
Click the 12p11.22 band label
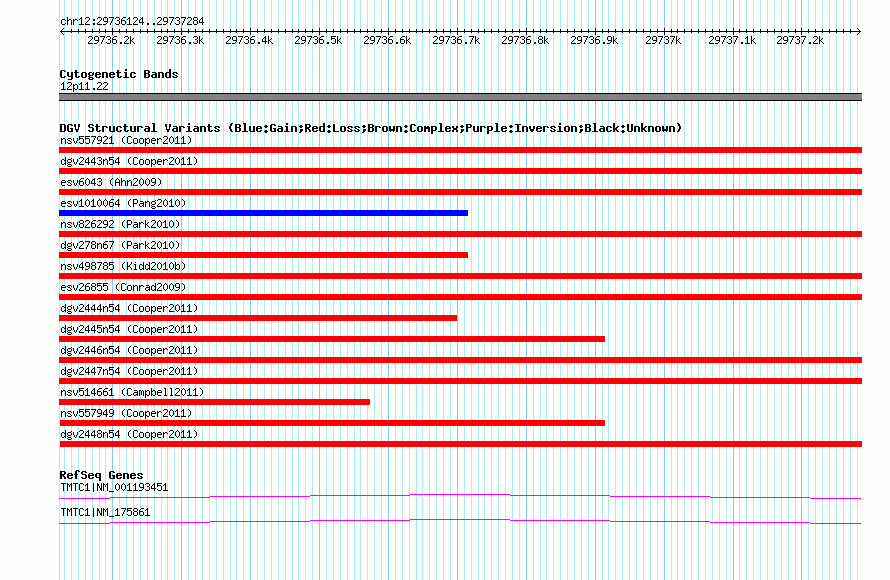tap(84, 86)
